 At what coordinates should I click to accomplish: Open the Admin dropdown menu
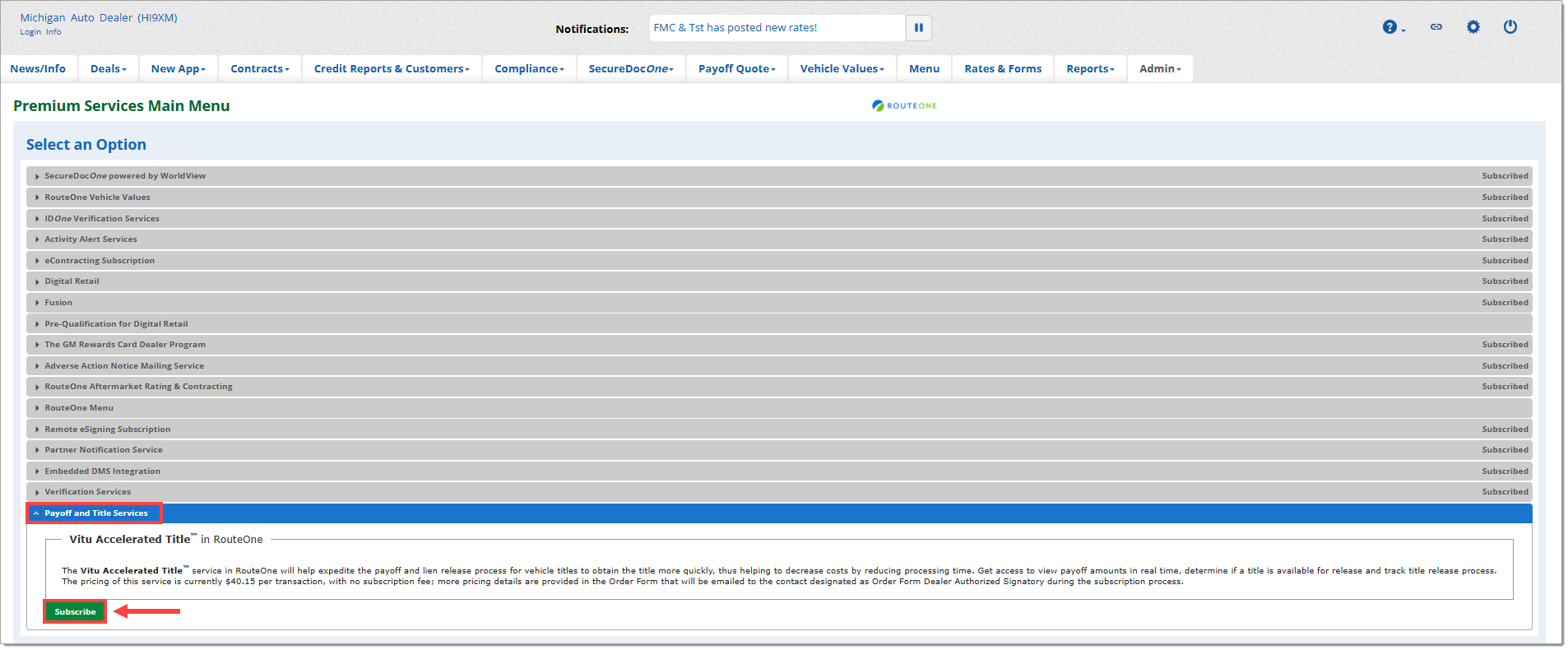1160,69
